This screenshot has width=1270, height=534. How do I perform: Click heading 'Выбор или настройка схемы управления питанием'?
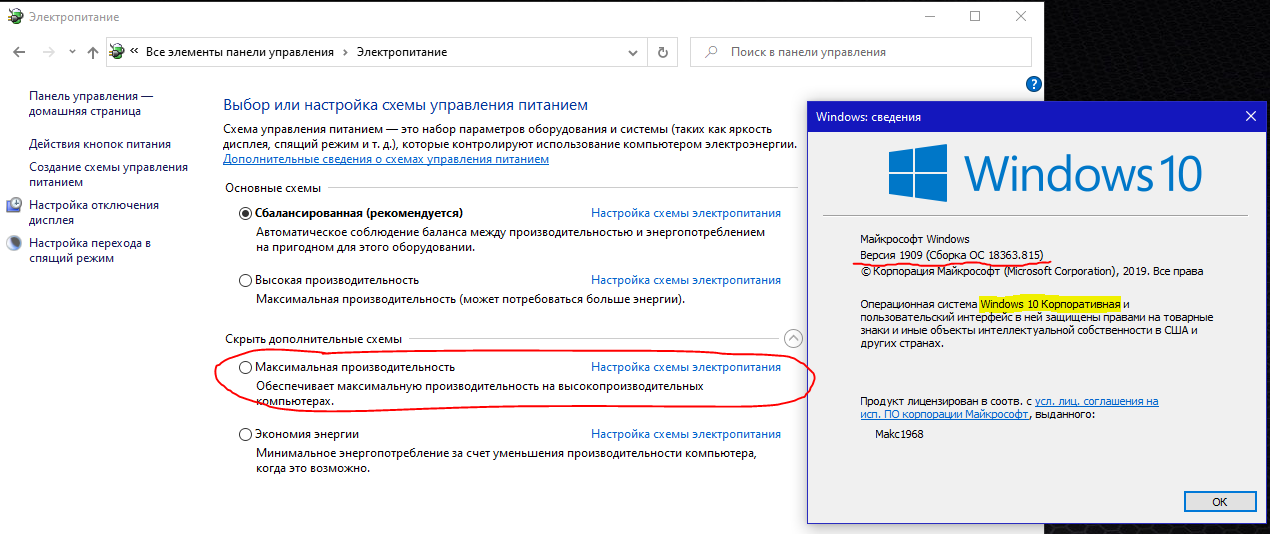tap(406, 105)
